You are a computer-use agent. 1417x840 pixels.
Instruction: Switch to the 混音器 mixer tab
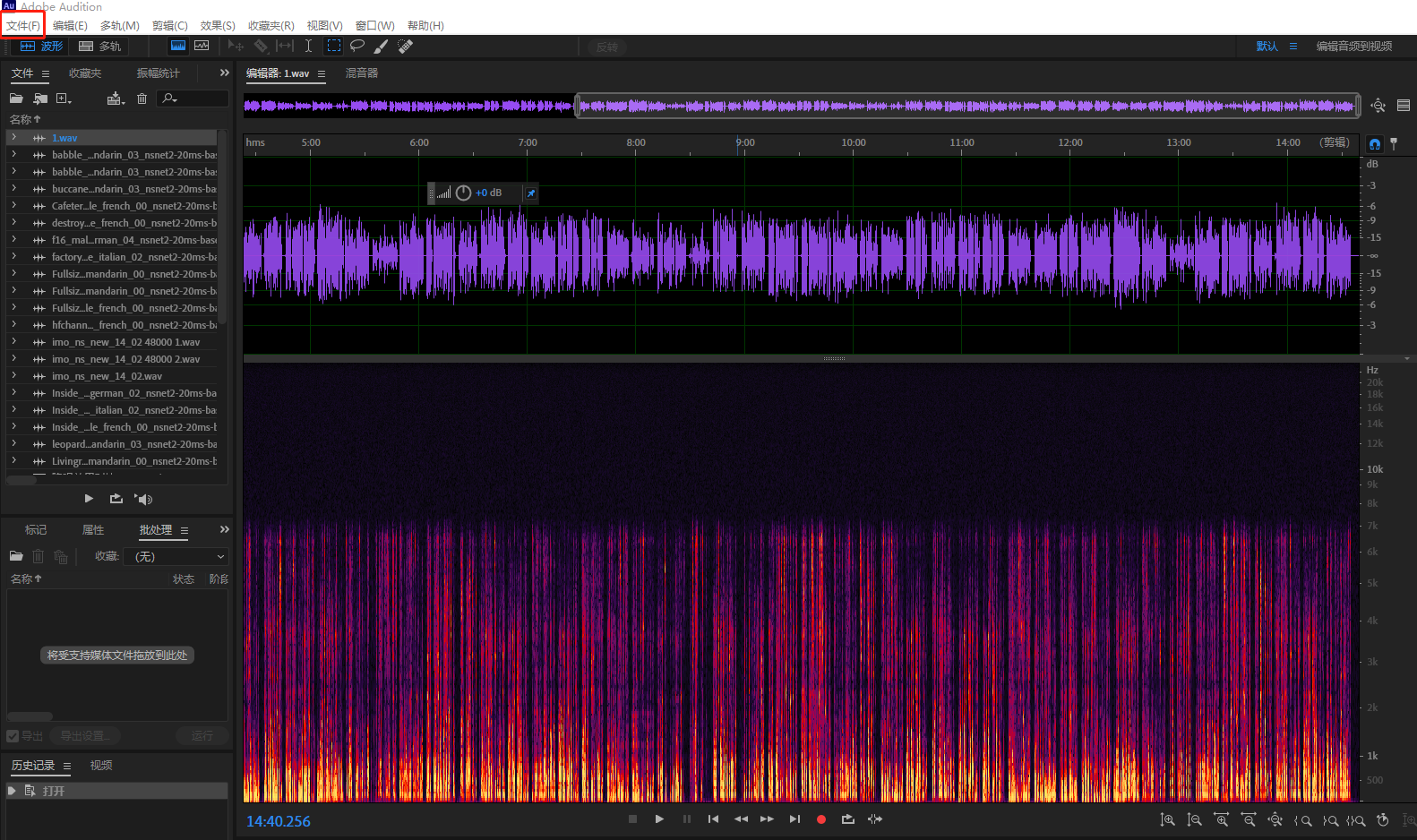coord(362,73)
